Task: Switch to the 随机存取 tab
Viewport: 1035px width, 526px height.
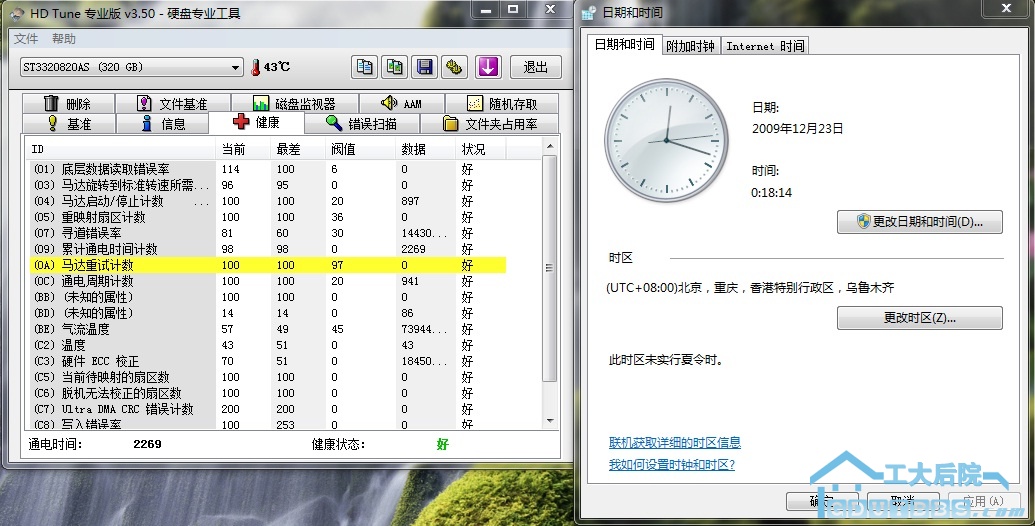Action: tap(502, 104)
